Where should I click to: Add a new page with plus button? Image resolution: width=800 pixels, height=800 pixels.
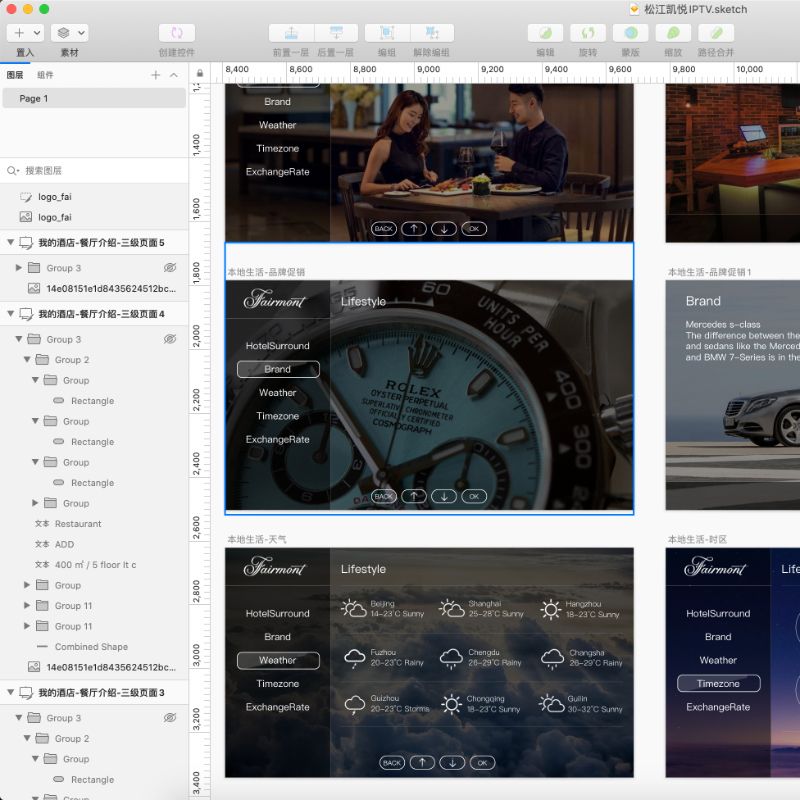pyautogui.click(x=155, y=75)
